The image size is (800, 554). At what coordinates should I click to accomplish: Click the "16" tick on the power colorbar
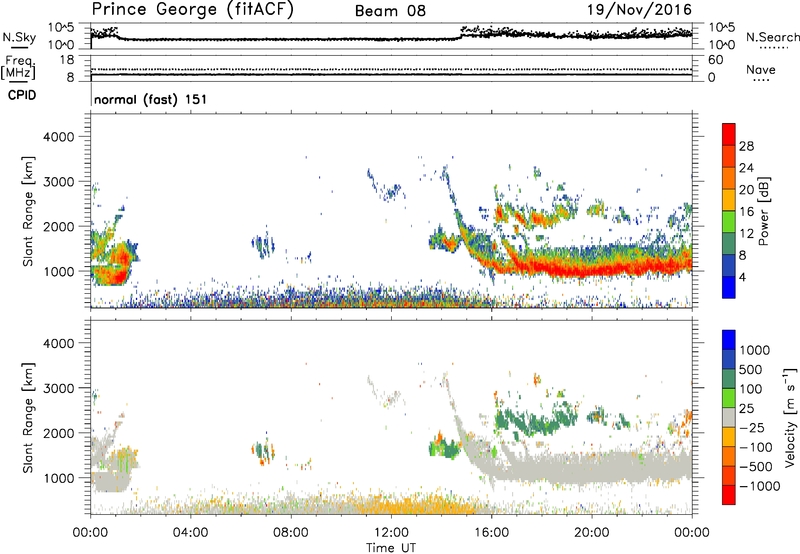746,212
